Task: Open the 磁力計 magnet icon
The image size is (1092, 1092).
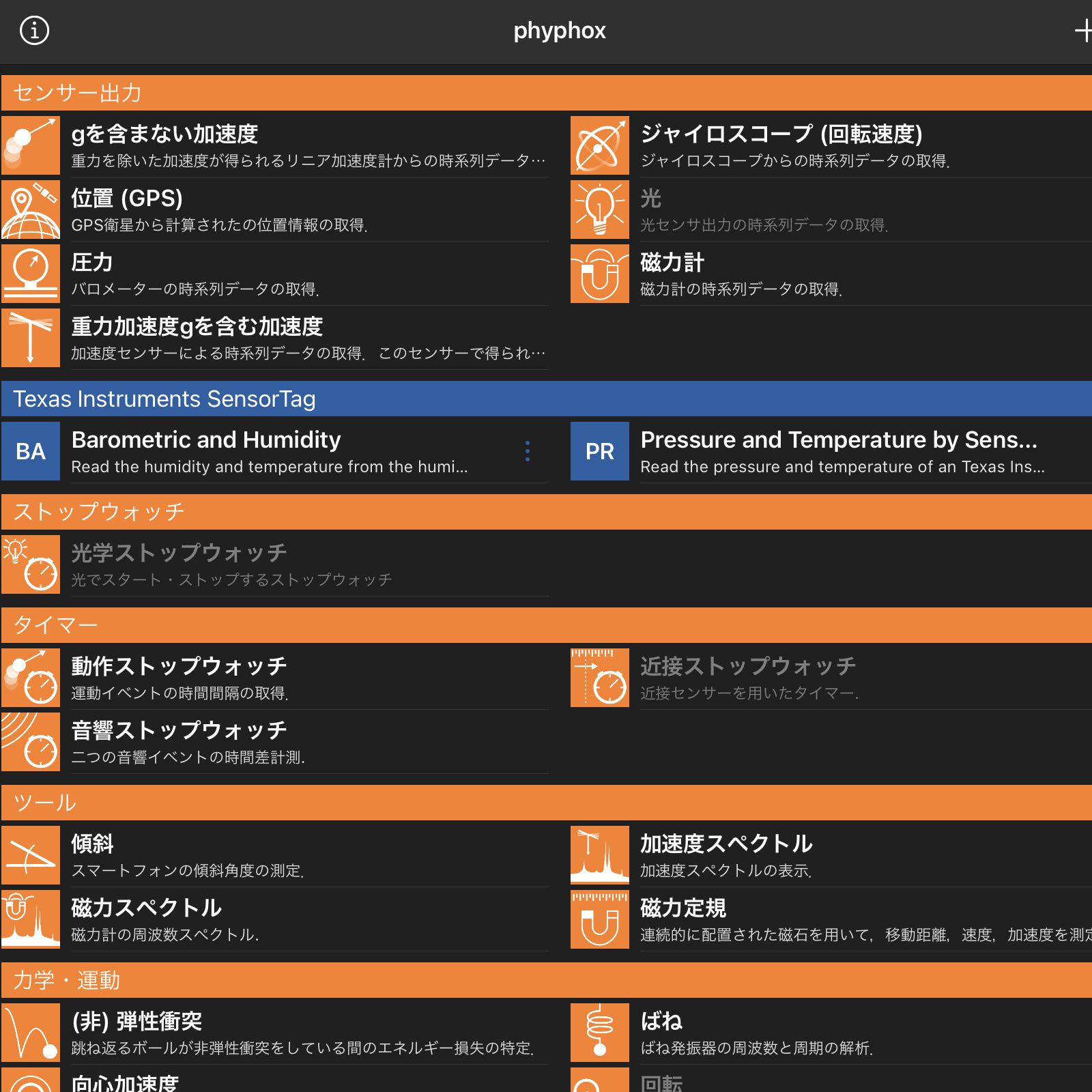Action: (600, 274)
